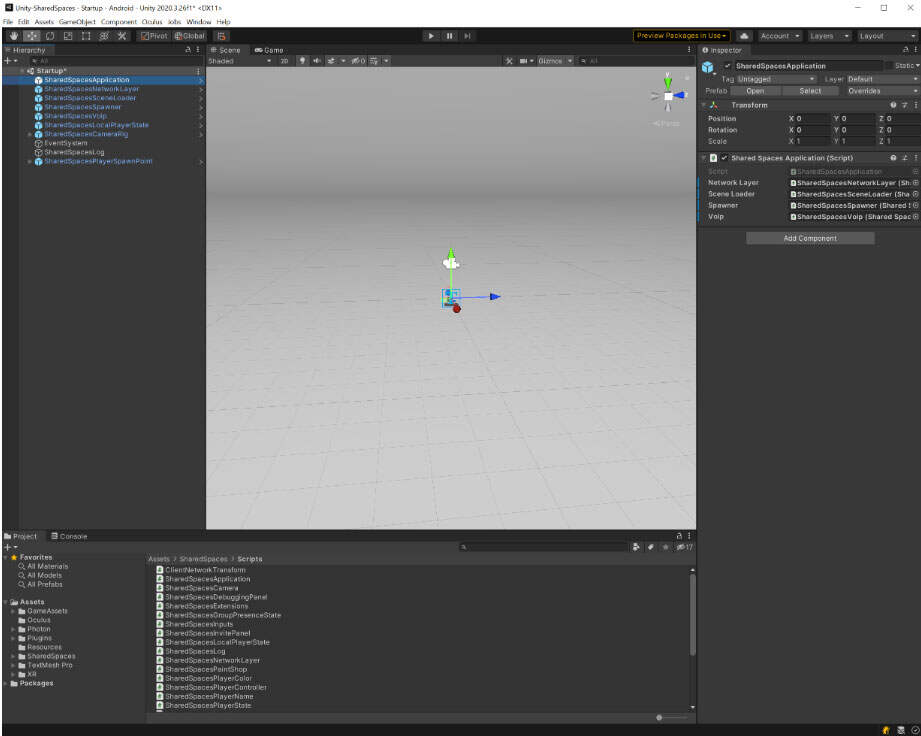Toggle the SharedSpacesApplication active checkbox
921x736 pixels.
click(x=728, y=66)
